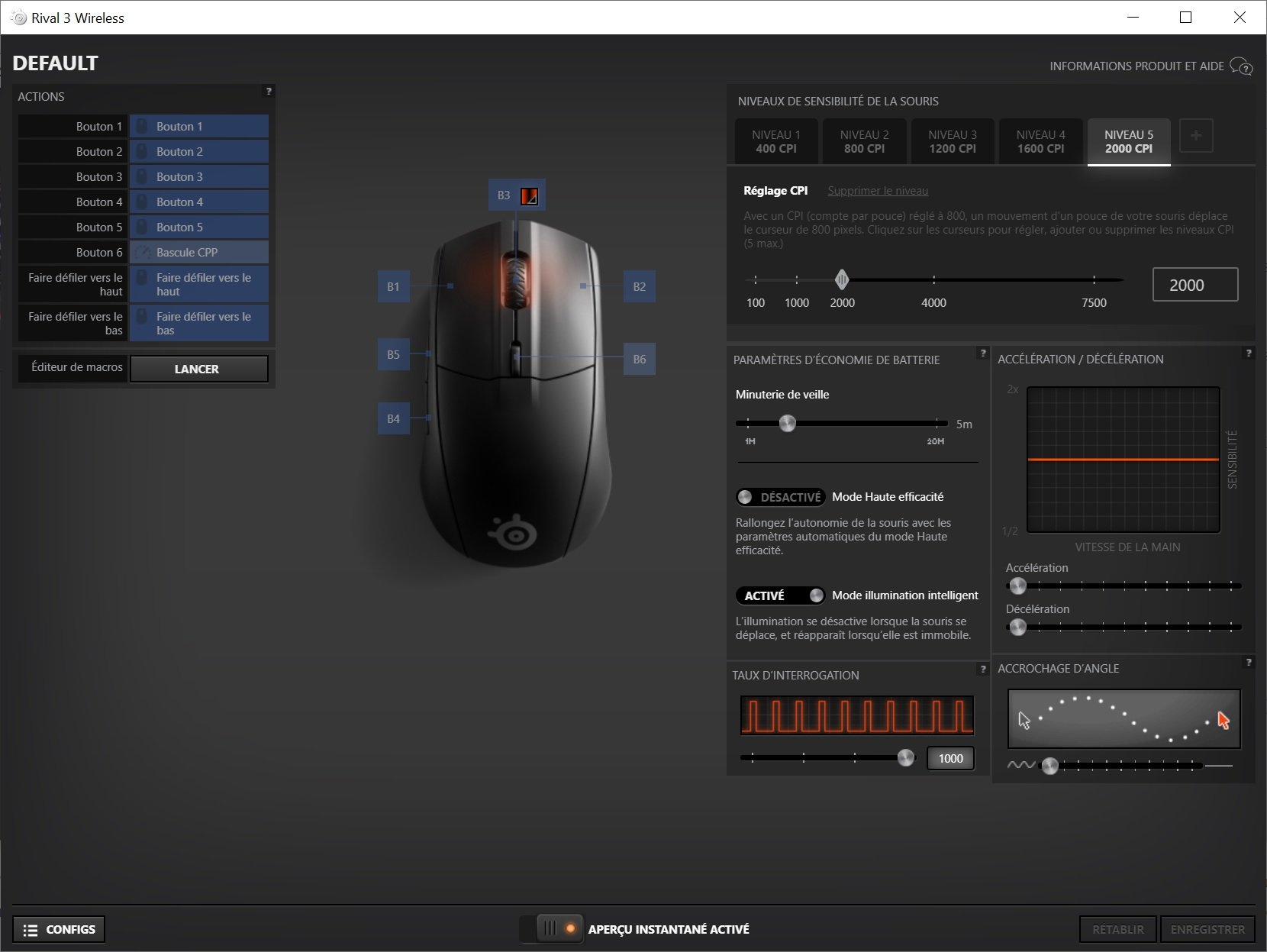This screenshot has height=952, width=1267.
Task: Click the 4000 CPI scale label
Action: pyautogui.click(x=933, y=303)
